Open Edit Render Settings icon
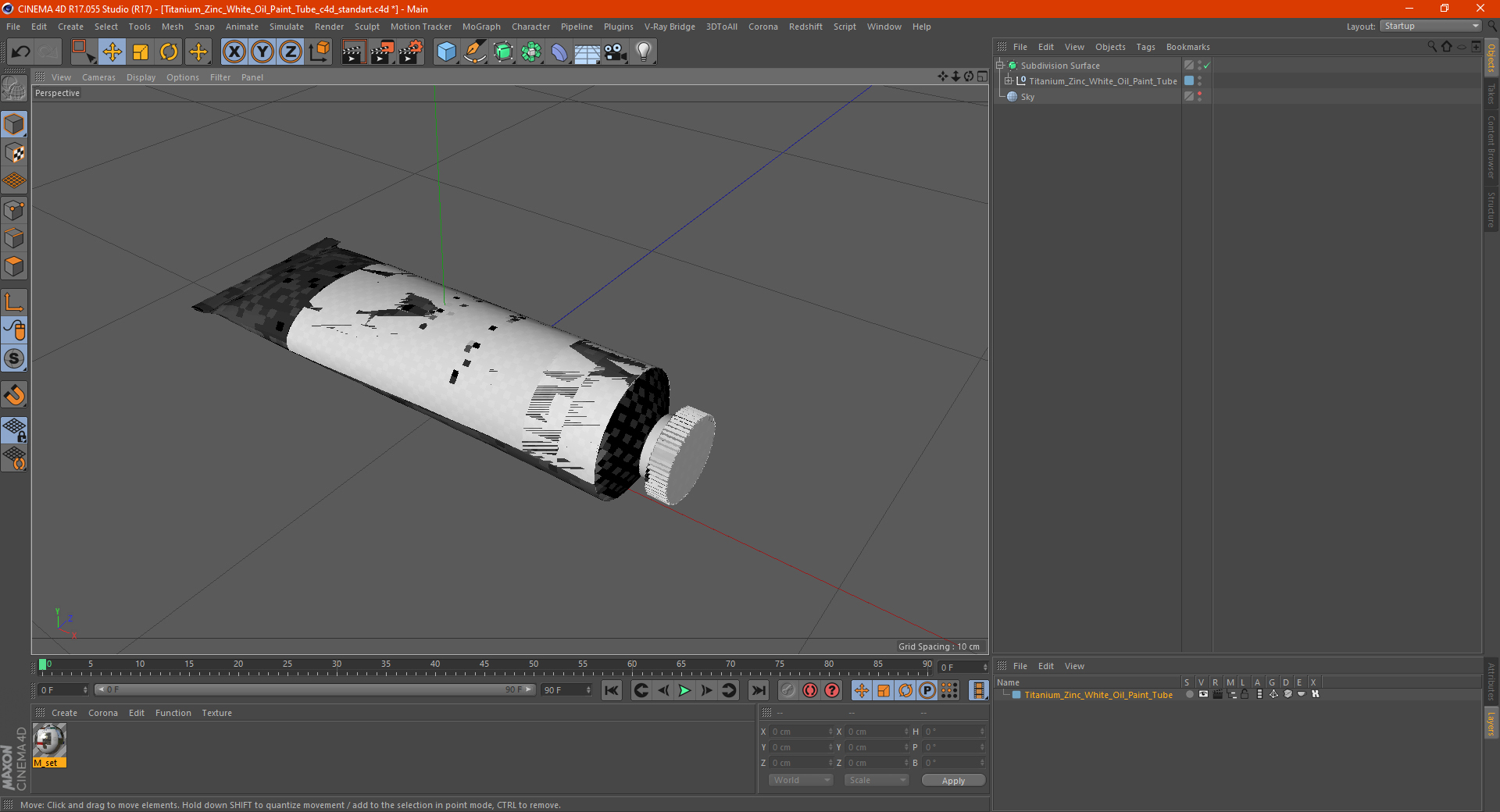The image size is (1500, 812). pyautogui.click(x=411, y=52)
